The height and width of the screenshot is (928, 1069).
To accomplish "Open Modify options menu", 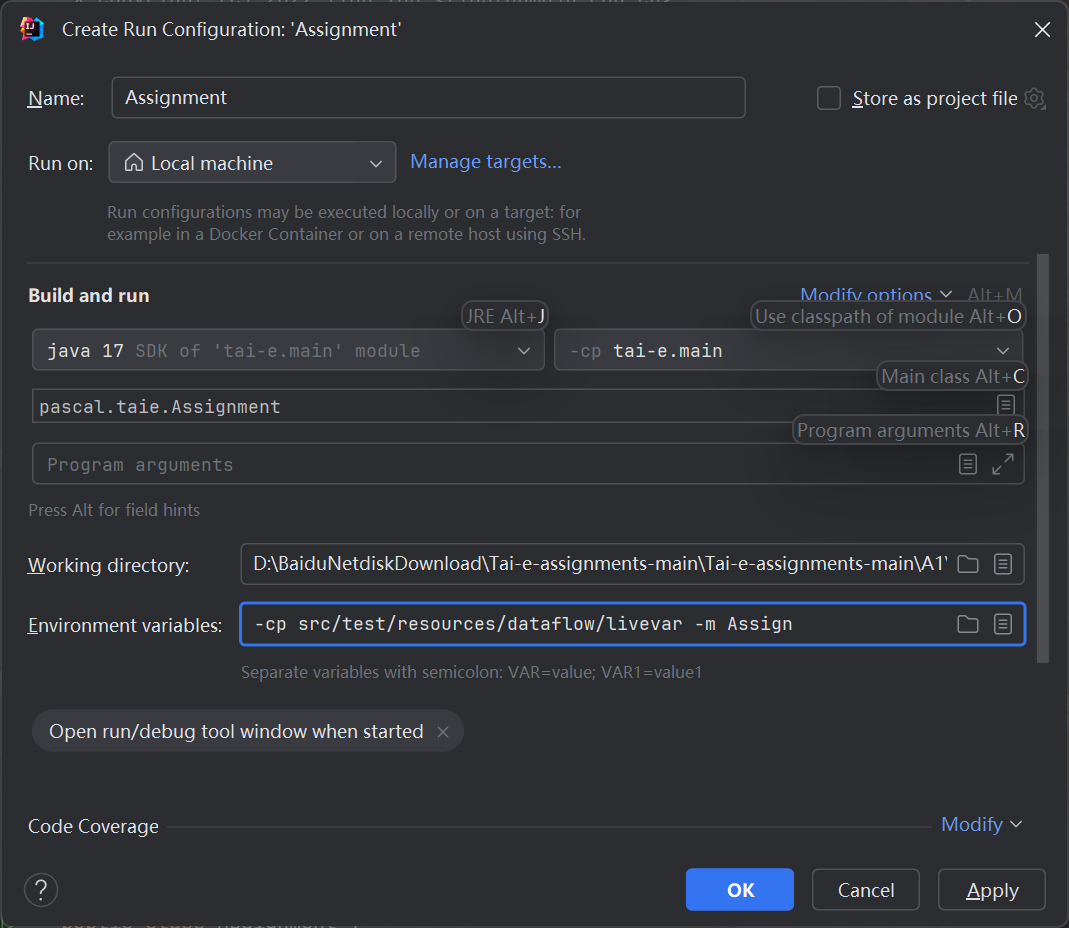I will [x=875, y=294].
